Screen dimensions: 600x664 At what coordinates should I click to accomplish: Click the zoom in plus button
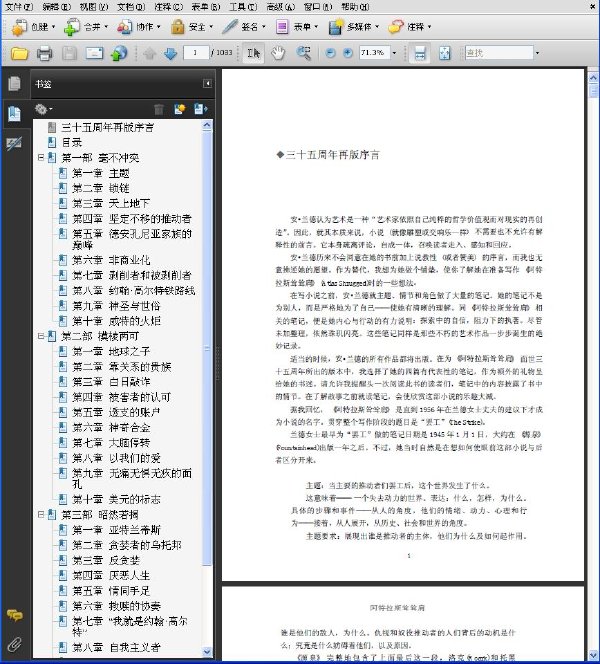click(x=348, y=53)
